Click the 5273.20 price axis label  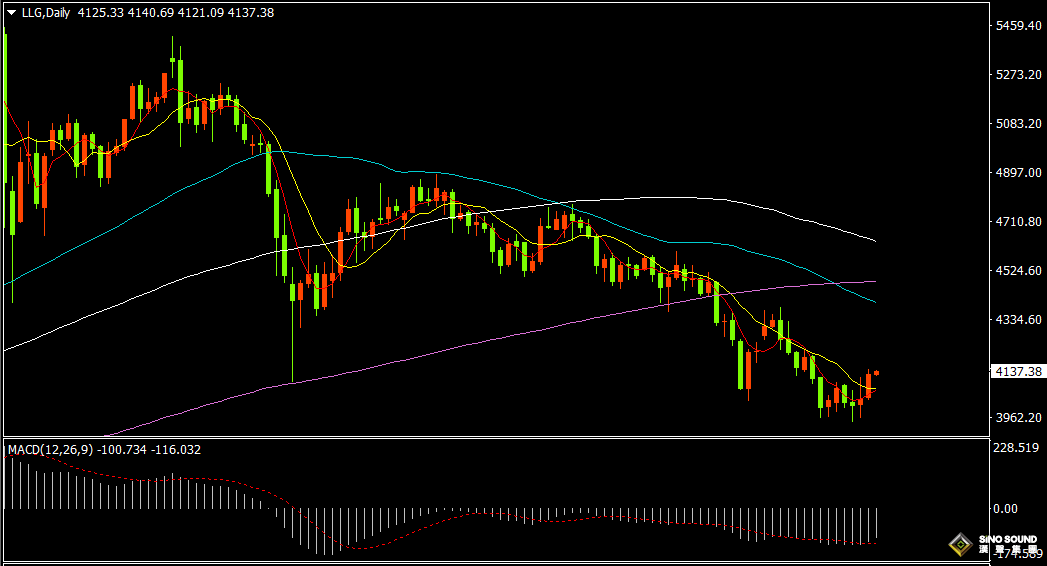(1018, 74)
